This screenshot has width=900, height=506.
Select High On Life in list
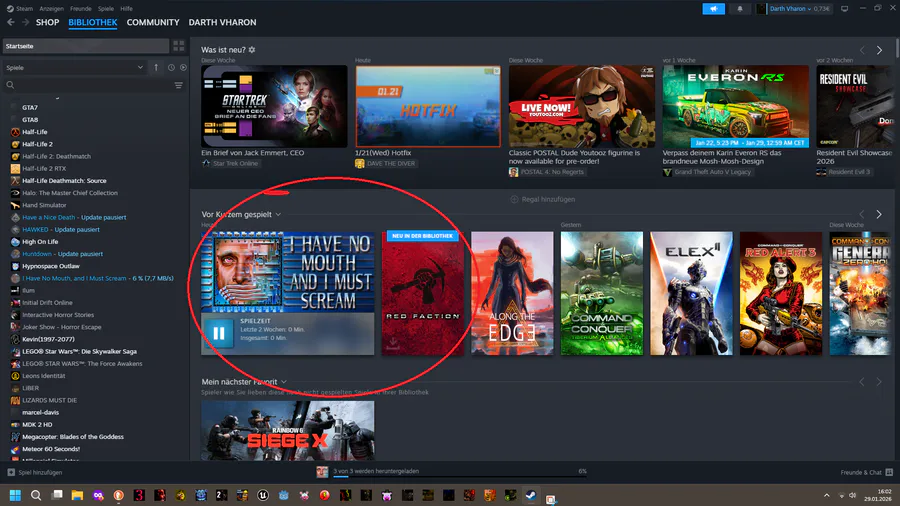pos(40,242)
